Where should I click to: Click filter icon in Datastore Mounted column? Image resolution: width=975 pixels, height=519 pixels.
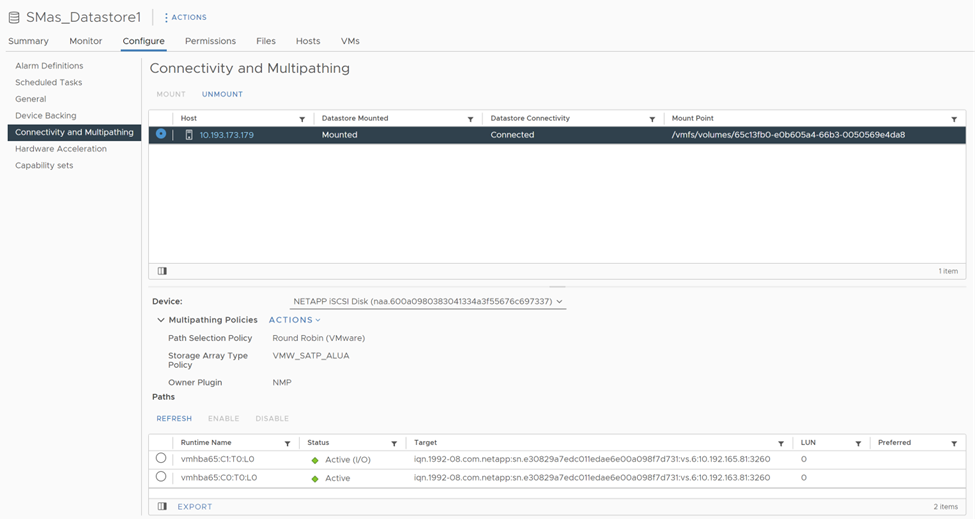point(470,119)
